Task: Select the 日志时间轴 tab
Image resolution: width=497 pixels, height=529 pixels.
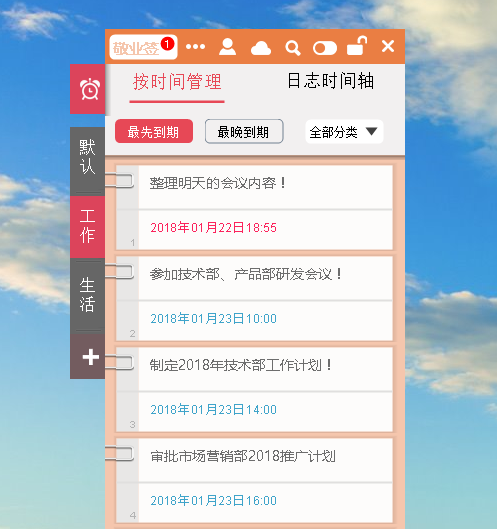Action: pos(330,81)
